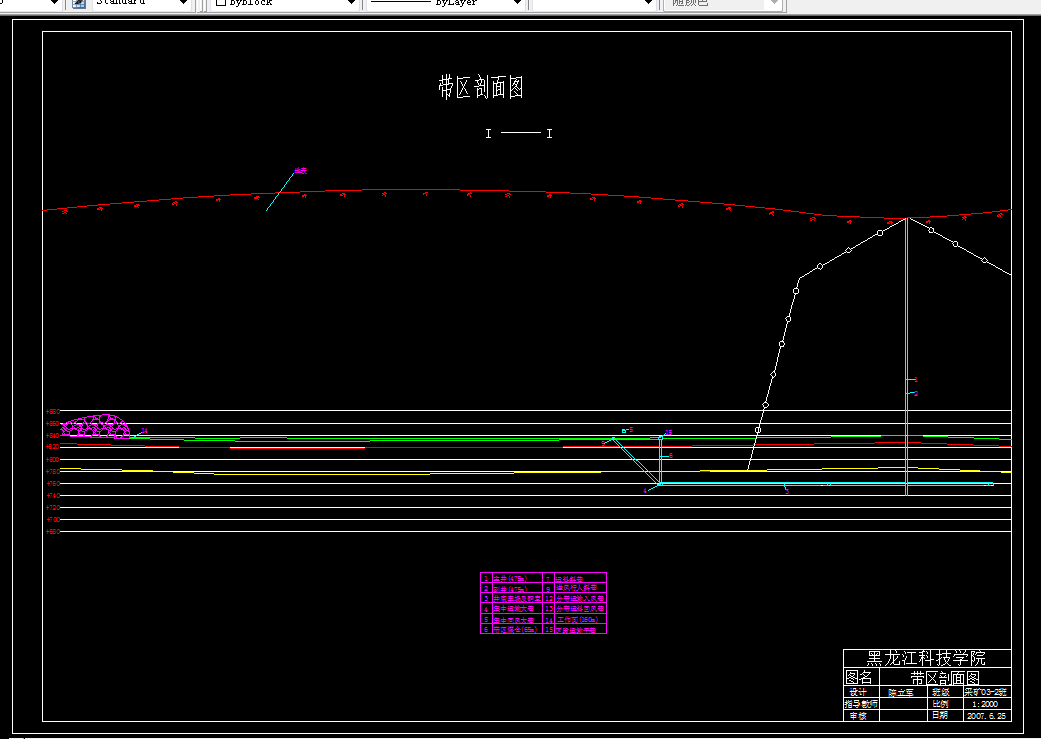Click the +880 elevation label

click(52, 412)
